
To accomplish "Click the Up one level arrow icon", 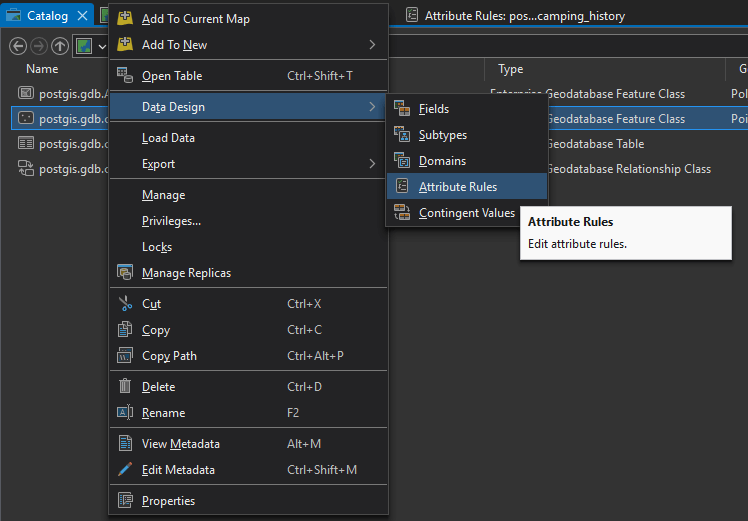I will coord(60,46).
